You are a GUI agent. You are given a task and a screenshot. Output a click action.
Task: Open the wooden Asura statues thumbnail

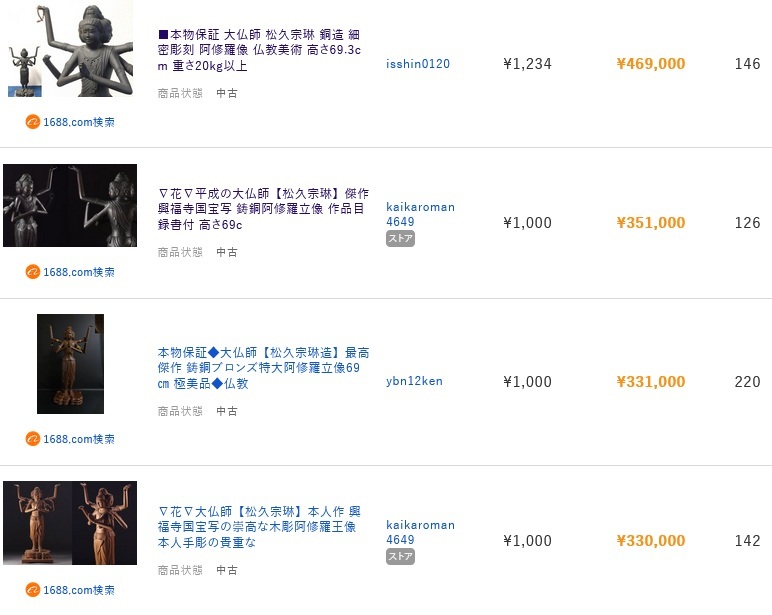coord(70,523)
